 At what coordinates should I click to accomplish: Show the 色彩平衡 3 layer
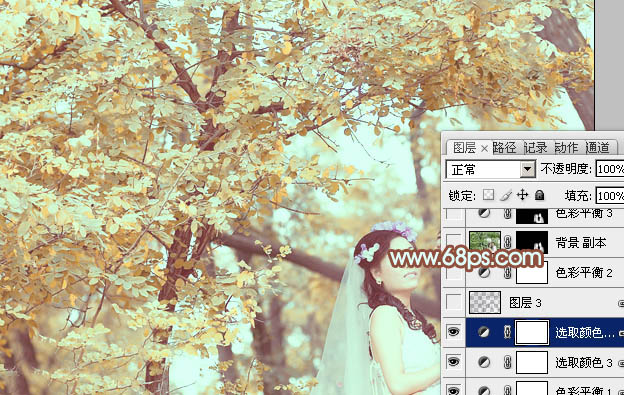tap(454, 214)
